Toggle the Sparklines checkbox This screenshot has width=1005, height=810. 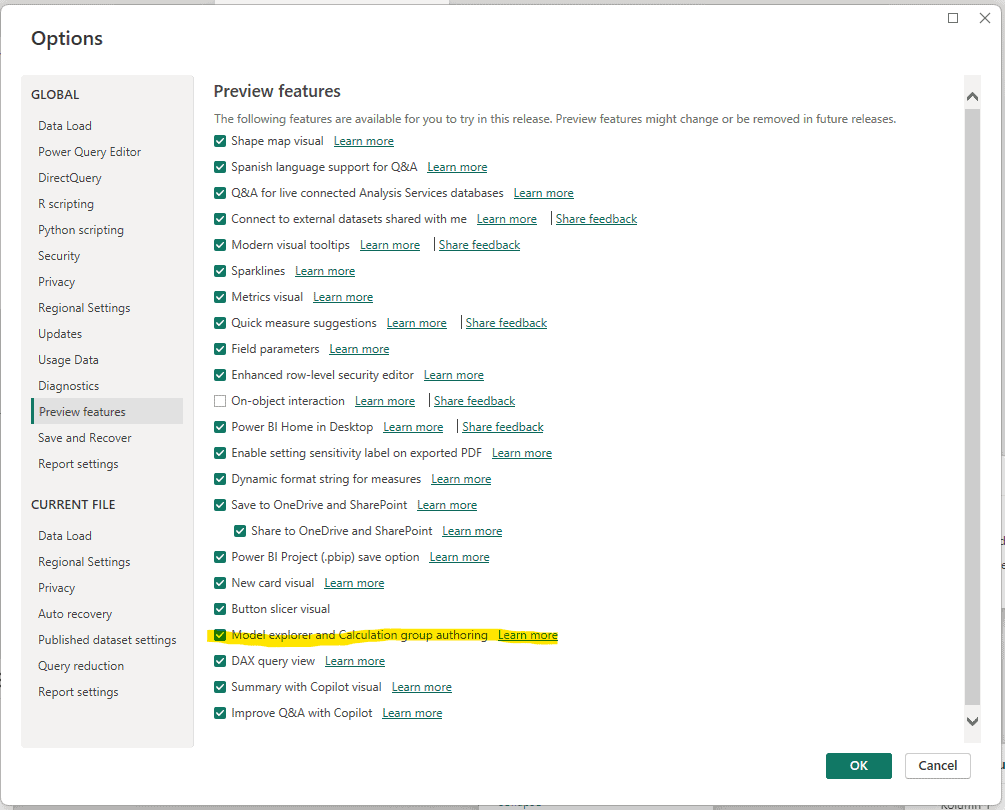tap(220, 271)
